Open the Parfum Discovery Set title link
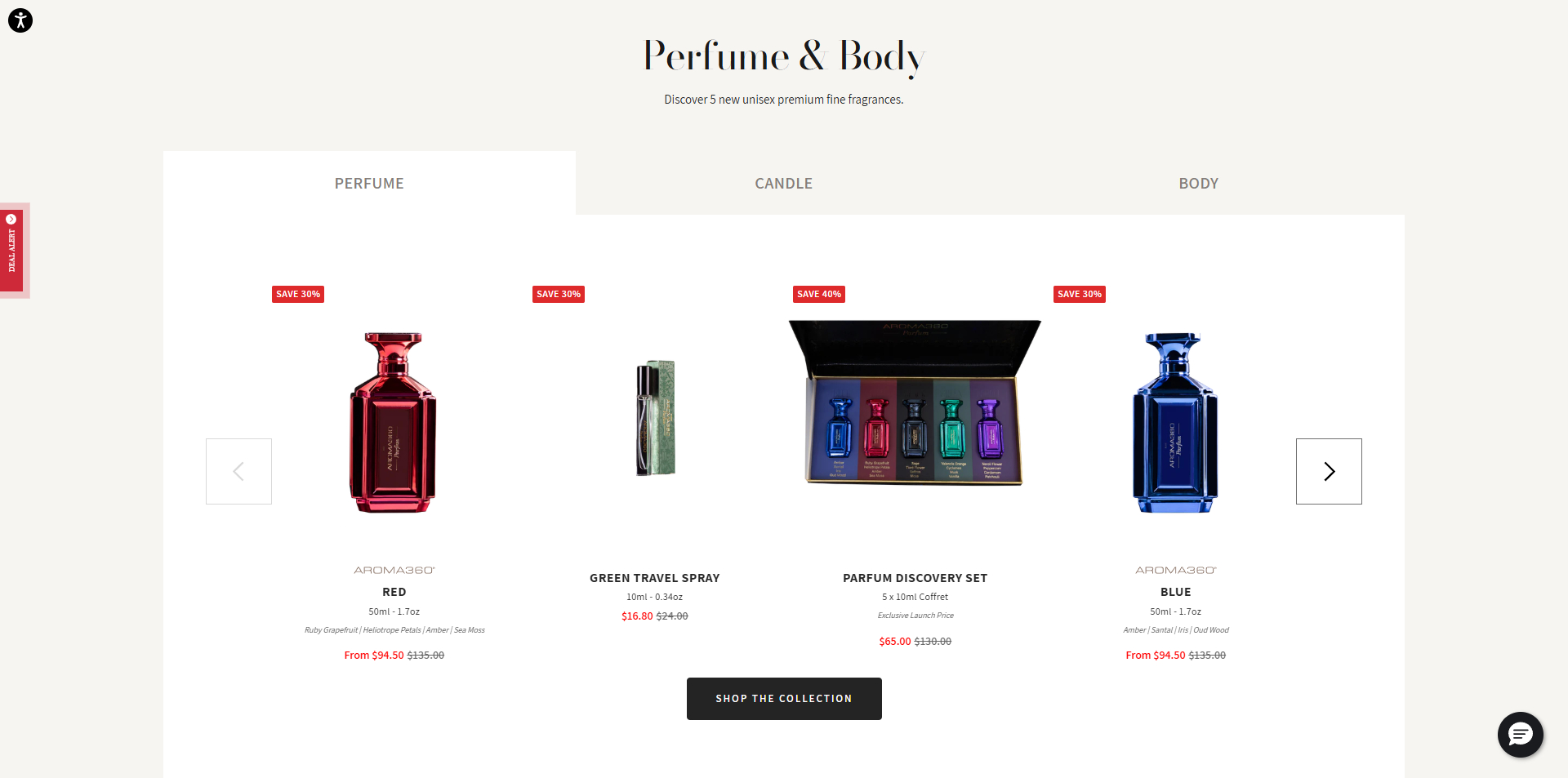 point(915,578)
